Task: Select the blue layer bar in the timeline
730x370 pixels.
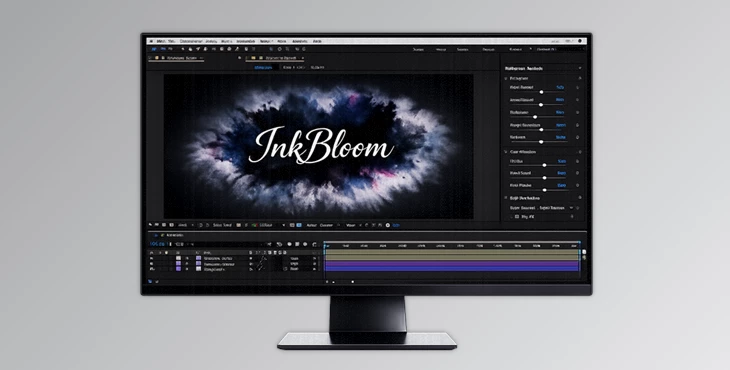Action: (452, 269)
